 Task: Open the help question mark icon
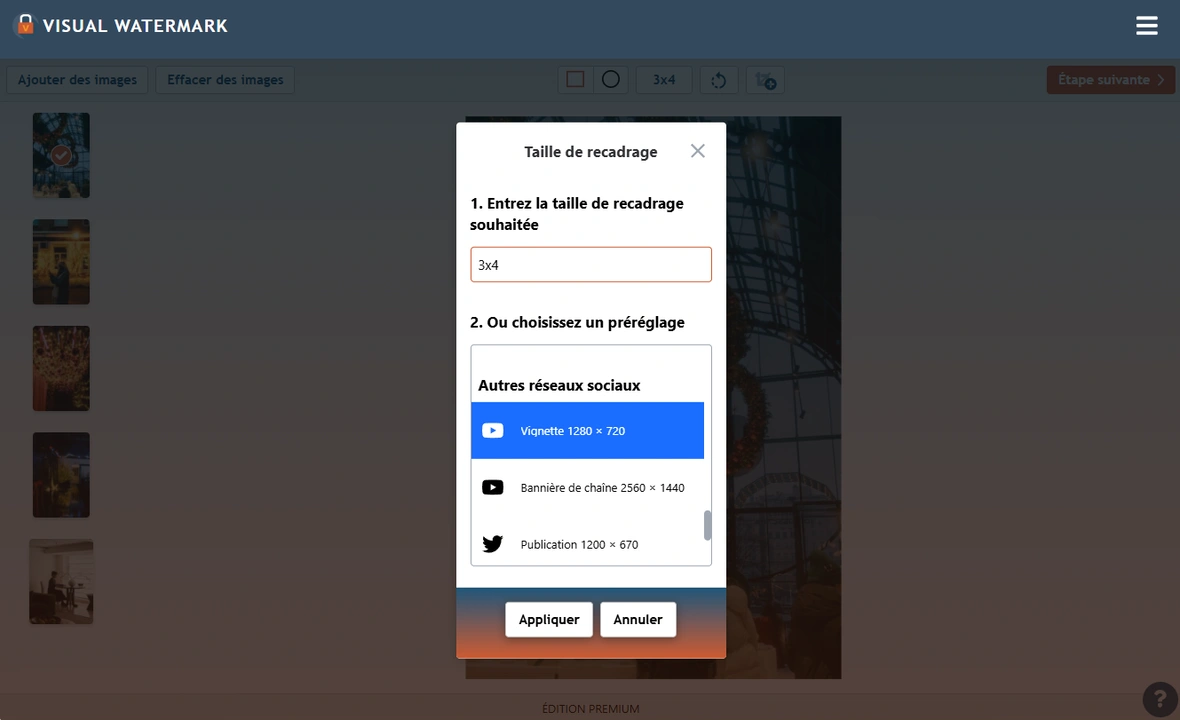pyautogui.click(x=1160, y=697)
